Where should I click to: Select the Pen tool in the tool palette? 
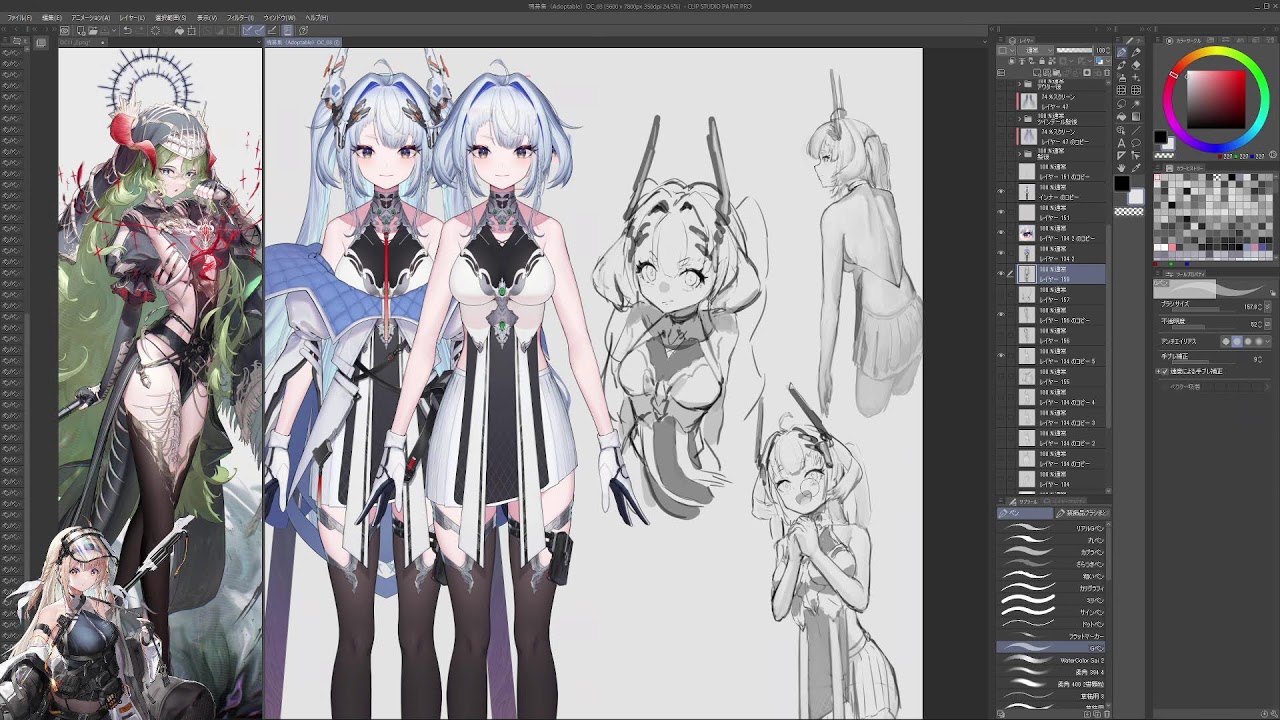coord(1121,52)
